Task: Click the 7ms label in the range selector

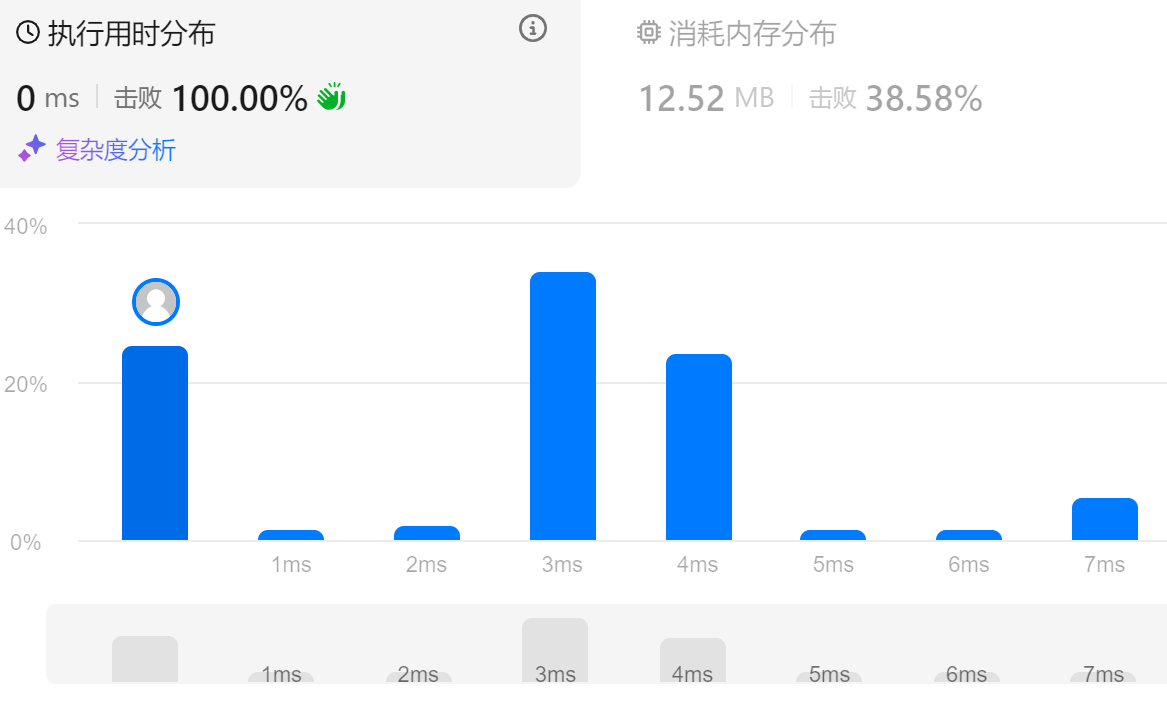Action: coord(1103,674)
